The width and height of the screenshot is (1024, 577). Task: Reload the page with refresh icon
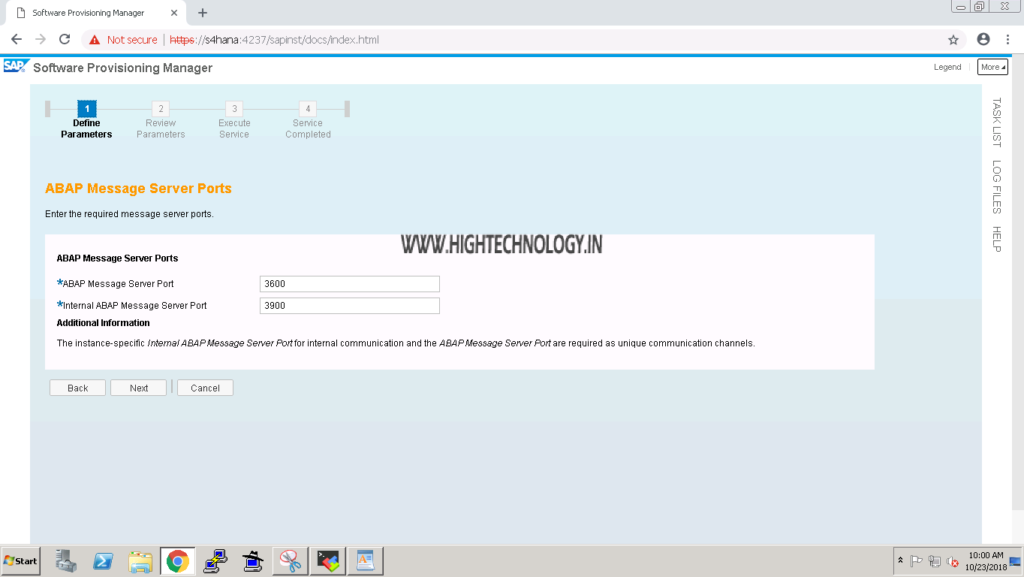(65, 40)
